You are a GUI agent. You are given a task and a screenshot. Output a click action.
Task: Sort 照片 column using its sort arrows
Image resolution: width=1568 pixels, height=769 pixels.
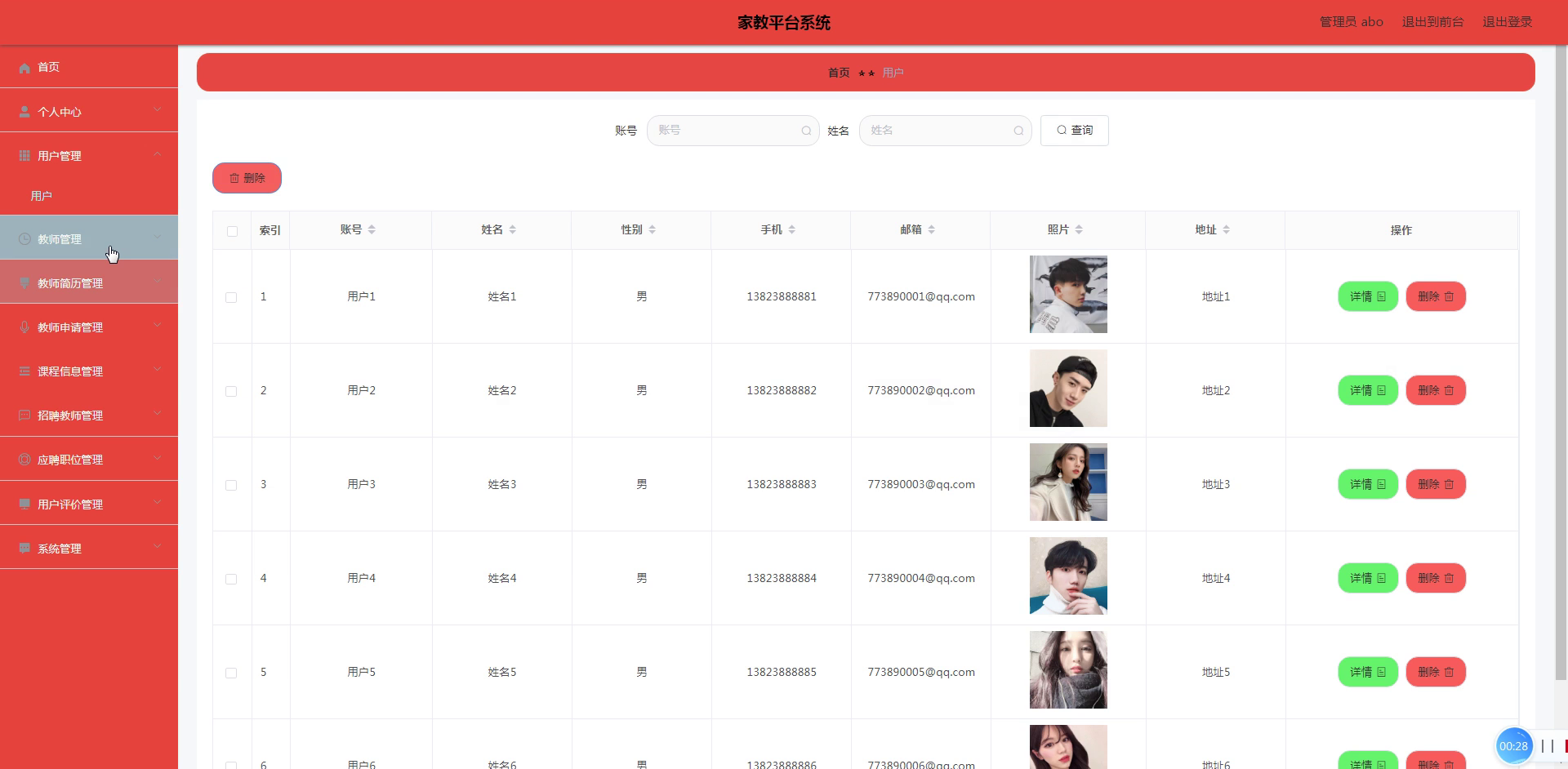pos(1079,230)
